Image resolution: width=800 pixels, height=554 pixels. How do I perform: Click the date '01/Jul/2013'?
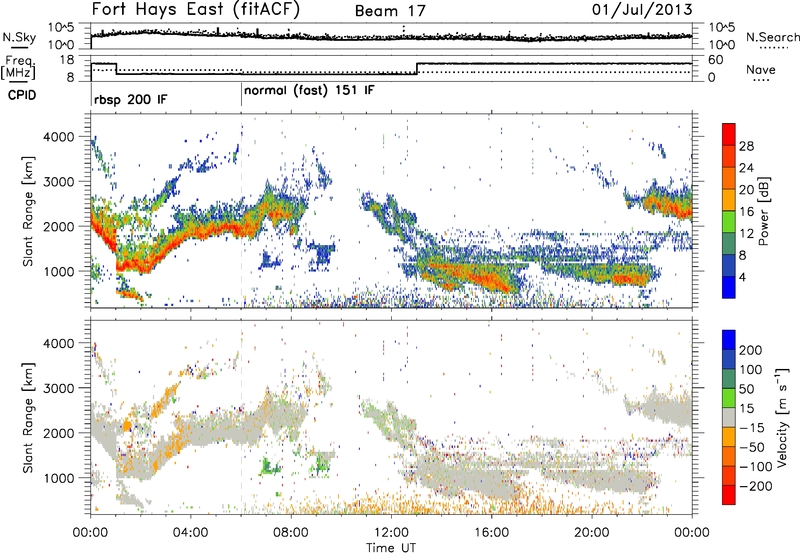click(x=642, y=10)
